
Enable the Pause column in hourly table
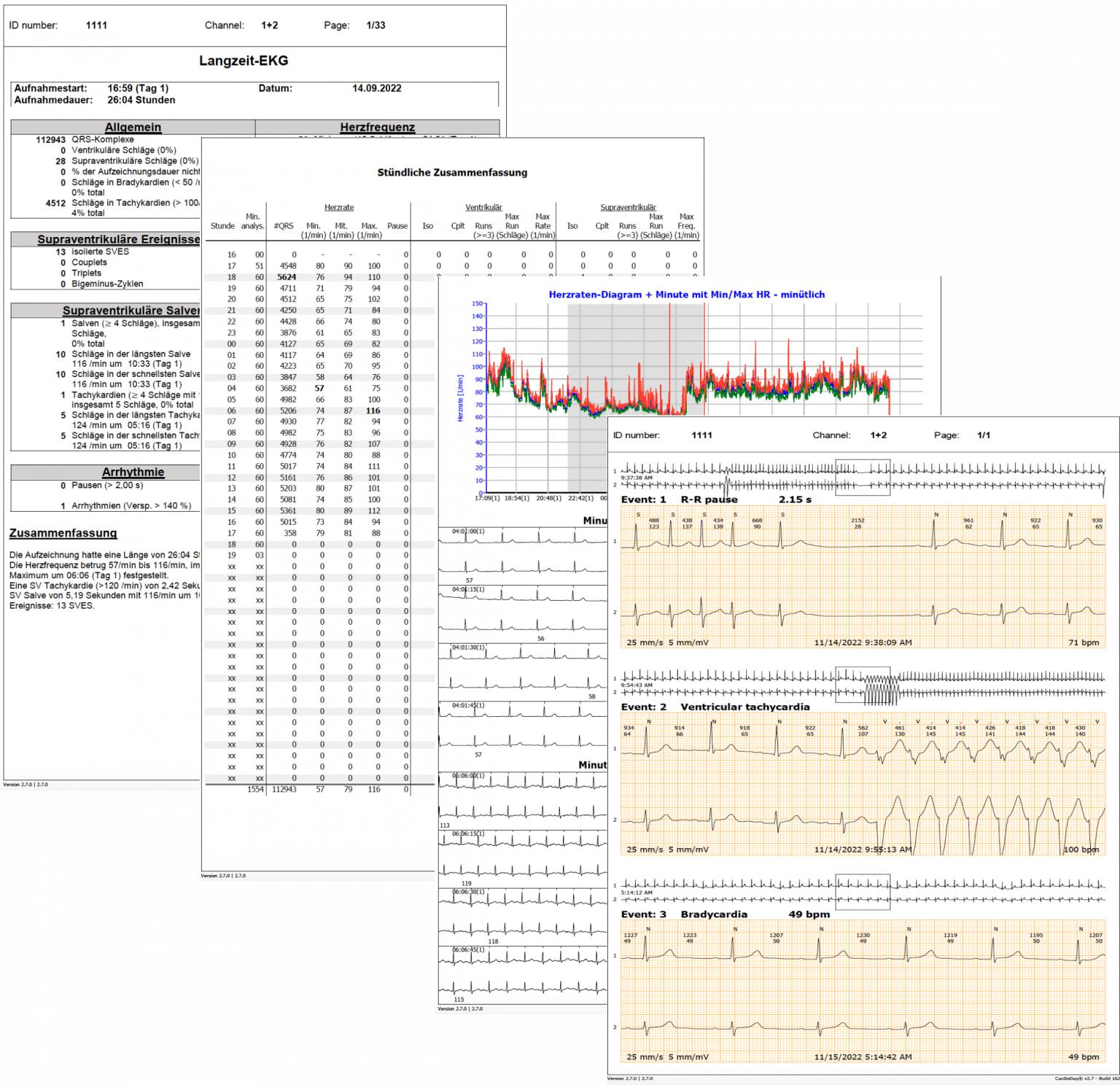(x=397, y=226)
